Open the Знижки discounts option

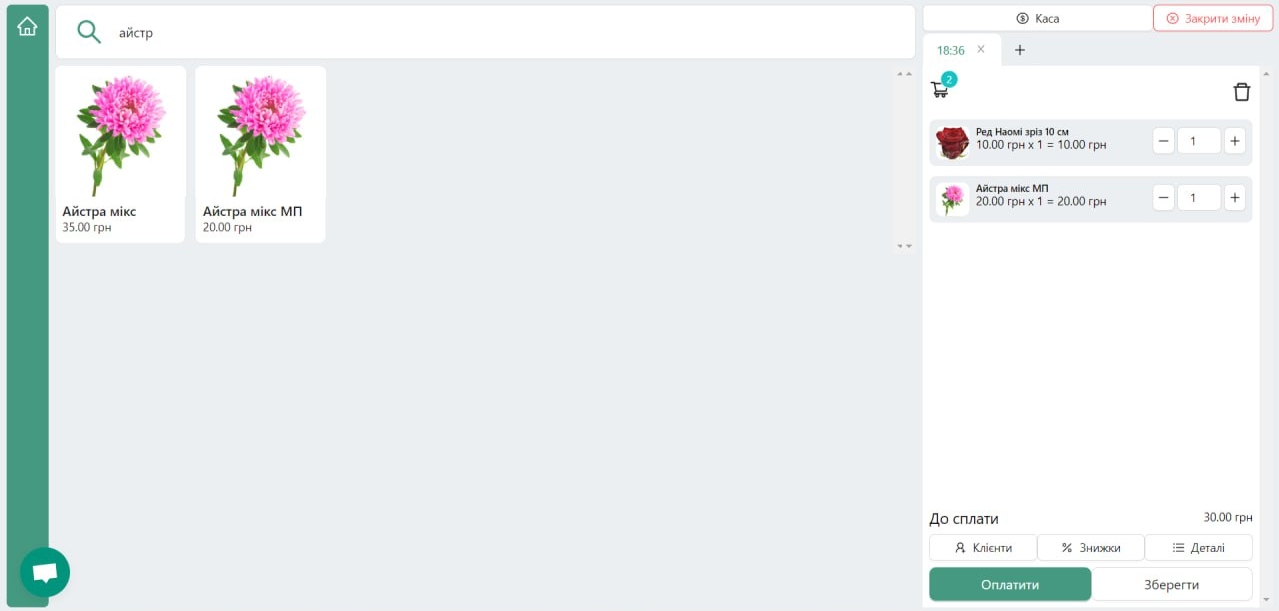point(1091,548)
